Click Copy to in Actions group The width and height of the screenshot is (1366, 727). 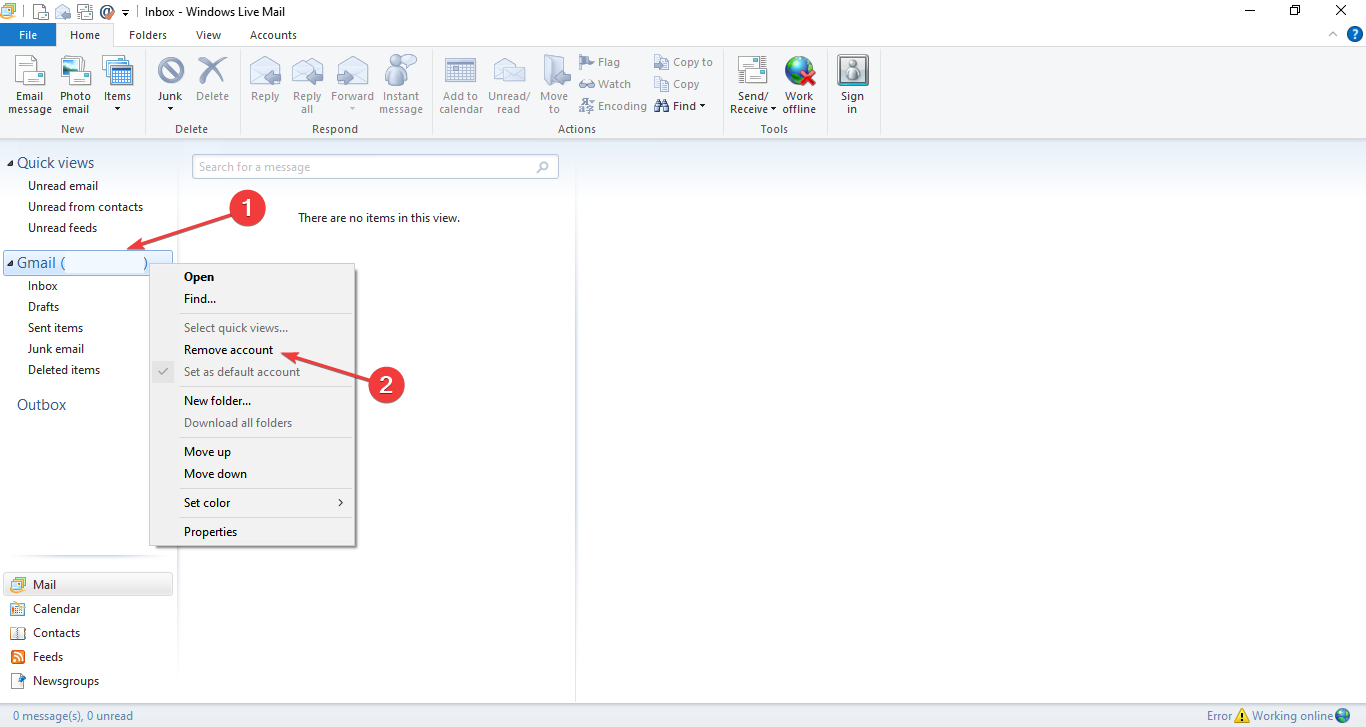point(683,62)
